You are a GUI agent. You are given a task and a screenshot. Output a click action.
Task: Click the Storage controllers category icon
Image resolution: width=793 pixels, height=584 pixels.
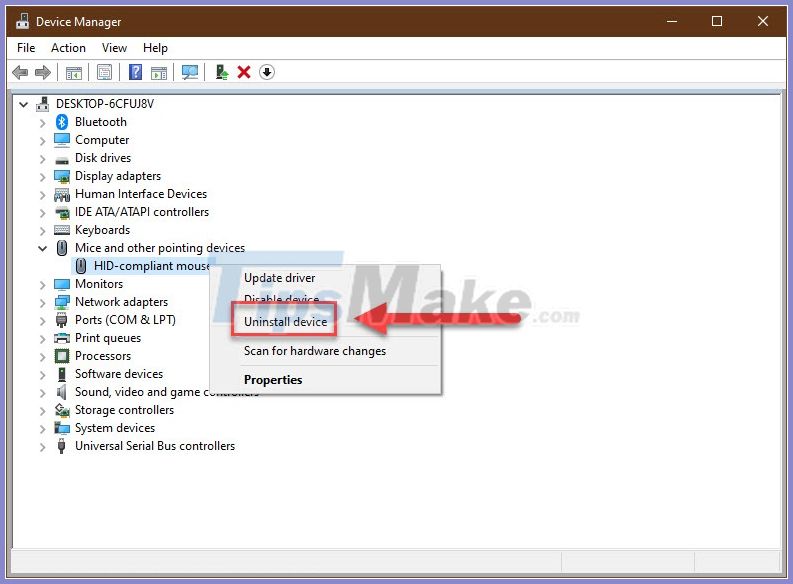[x=62, y=411]
